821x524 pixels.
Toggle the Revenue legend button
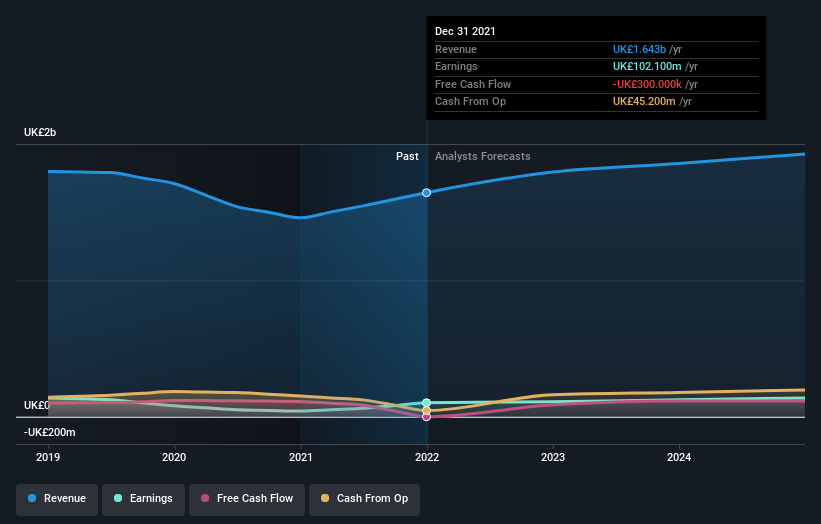[57, 499]
